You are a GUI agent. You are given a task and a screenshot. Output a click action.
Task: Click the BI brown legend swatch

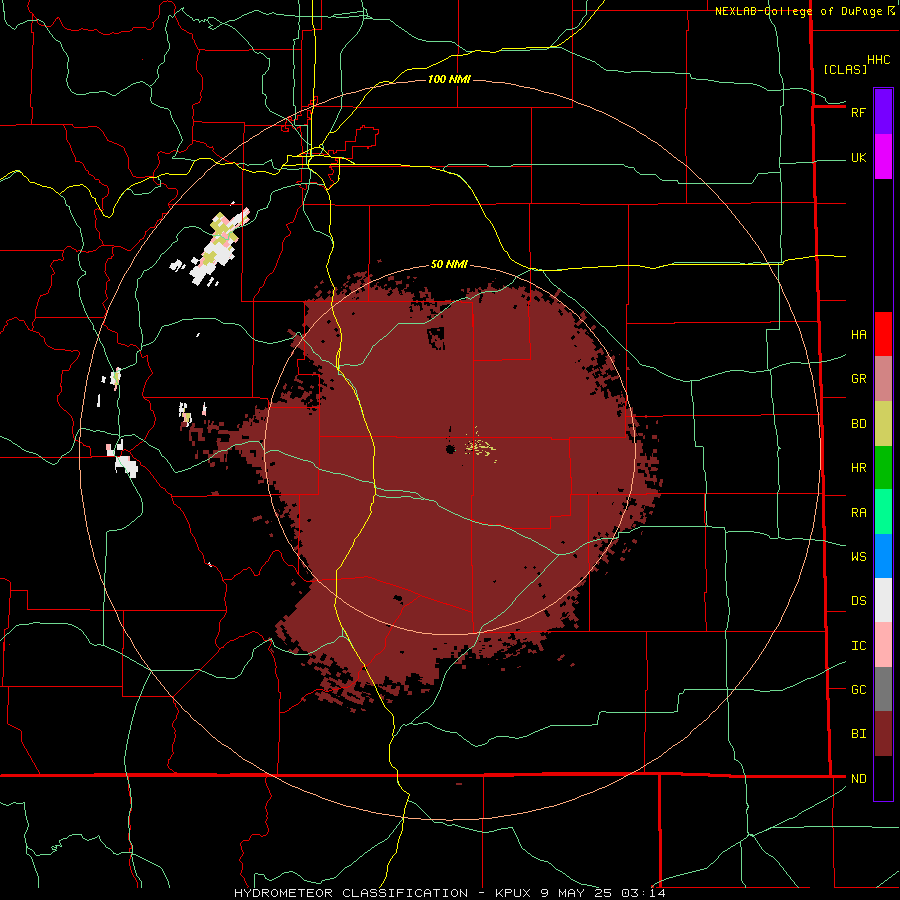coord(883,734)
